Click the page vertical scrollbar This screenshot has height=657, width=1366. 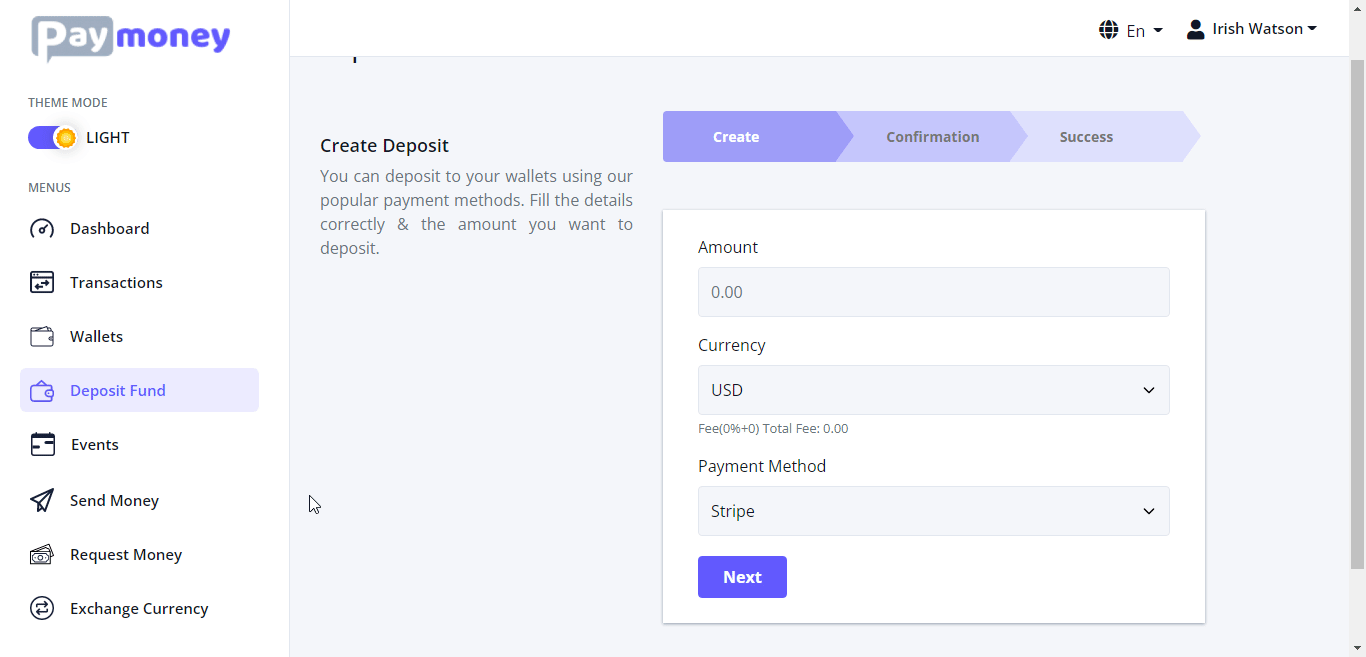click(x=1357, y=300)
